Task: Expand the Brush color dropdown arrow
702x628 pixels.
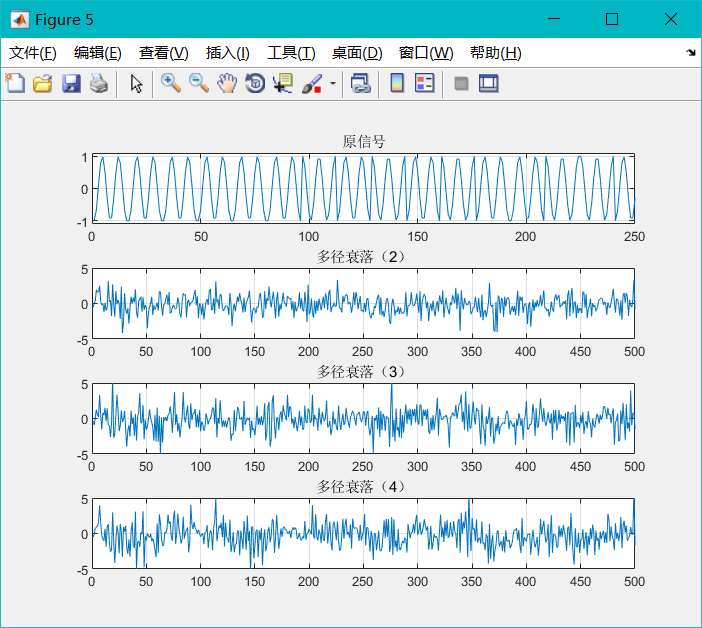Action: coord(332,84)
